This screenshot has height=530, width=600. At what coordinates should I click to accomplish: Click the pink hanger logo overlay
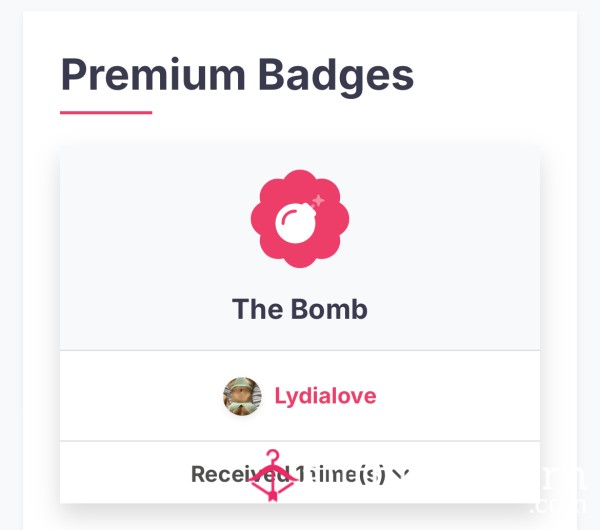[x=272, y=476]
